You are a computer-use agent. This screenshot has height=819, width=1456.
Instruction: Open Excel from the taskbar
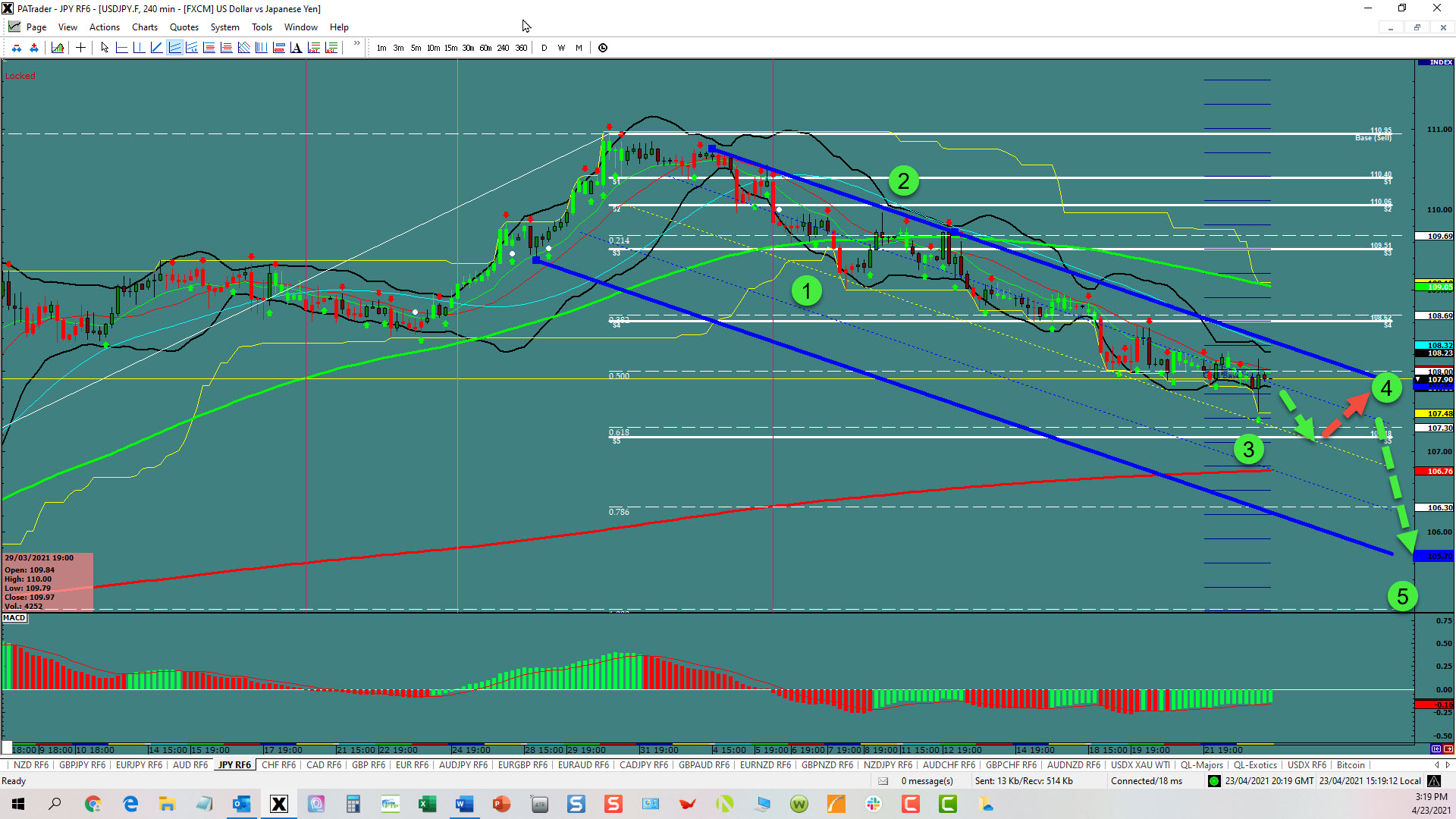428,804
